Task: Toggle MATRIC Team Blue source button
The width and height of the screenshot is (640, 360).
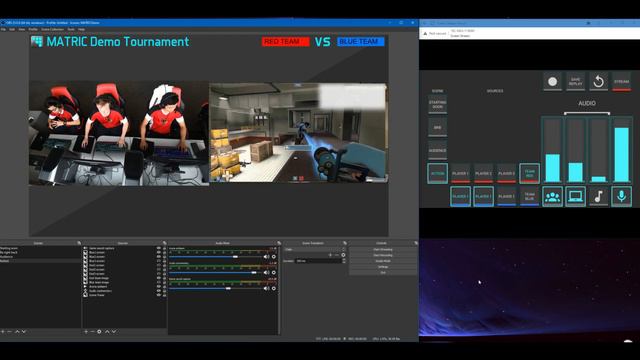Action: tap(529, 196)
